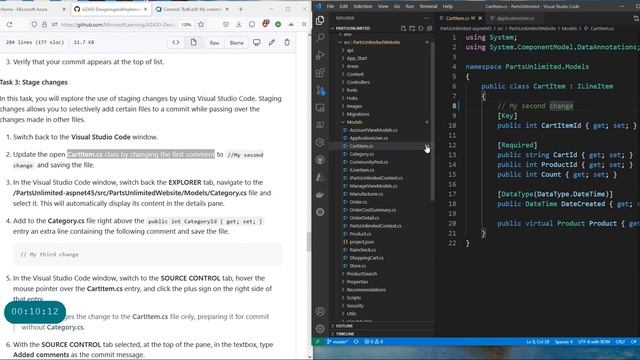Screen dimensions: 640x360
Task: Click the split editor icon in VS Code
Action: tap(636, 18)
